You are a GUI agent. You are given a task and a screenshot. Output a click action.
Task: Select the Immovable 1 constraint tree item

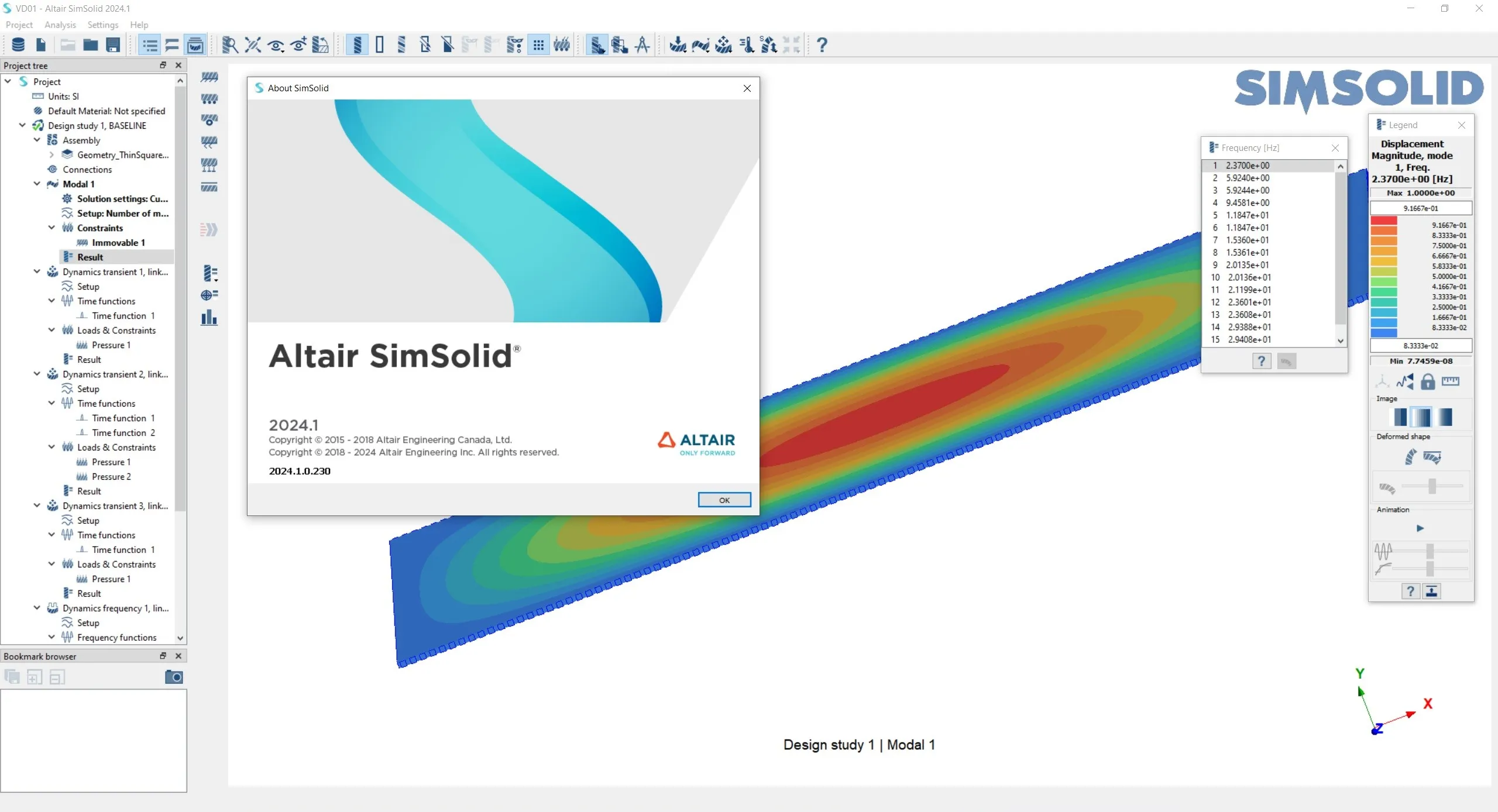(118, 242)
